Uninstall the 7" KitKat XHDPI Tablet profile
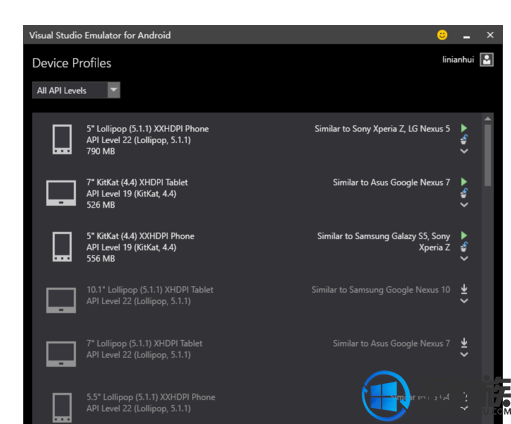511x424 pixels. pos(464,193)
